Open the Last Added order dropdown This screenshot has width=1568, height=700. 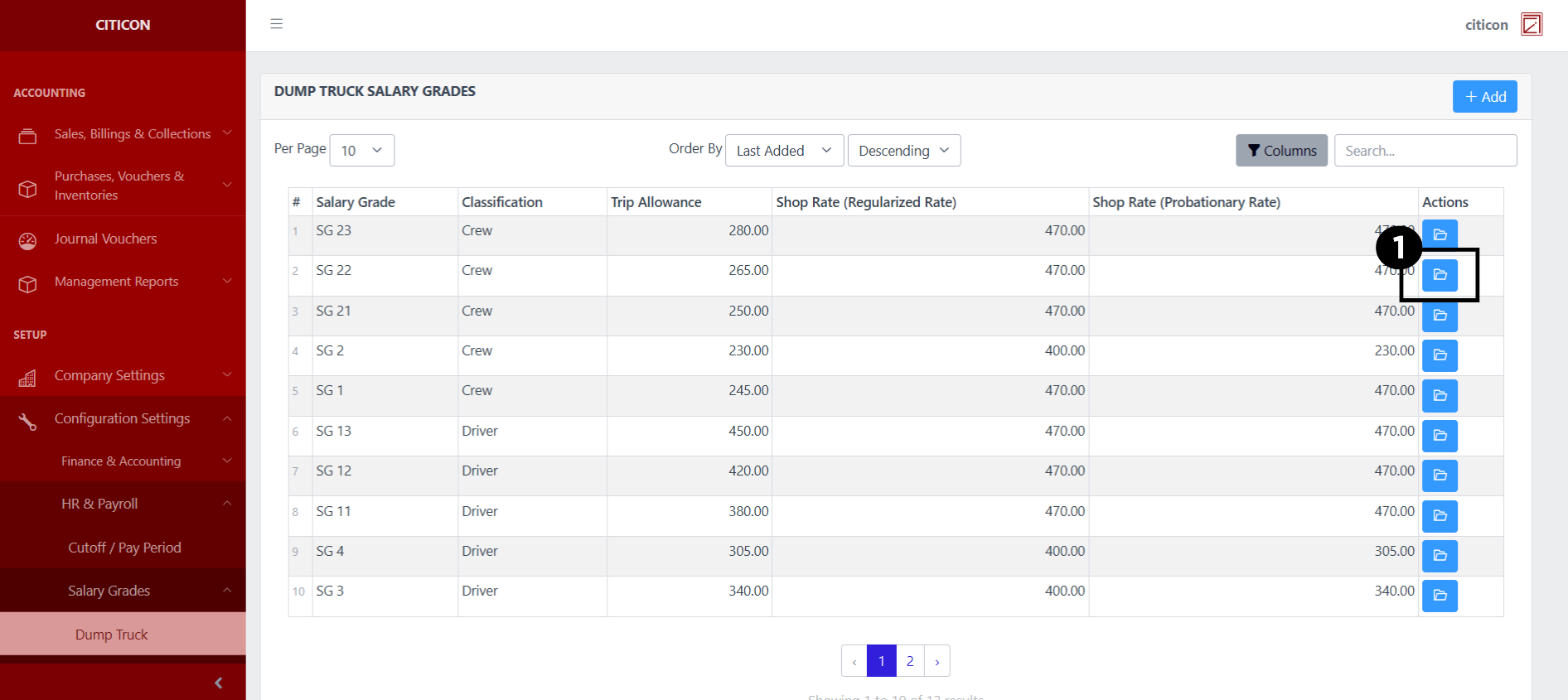pos(783,151)
